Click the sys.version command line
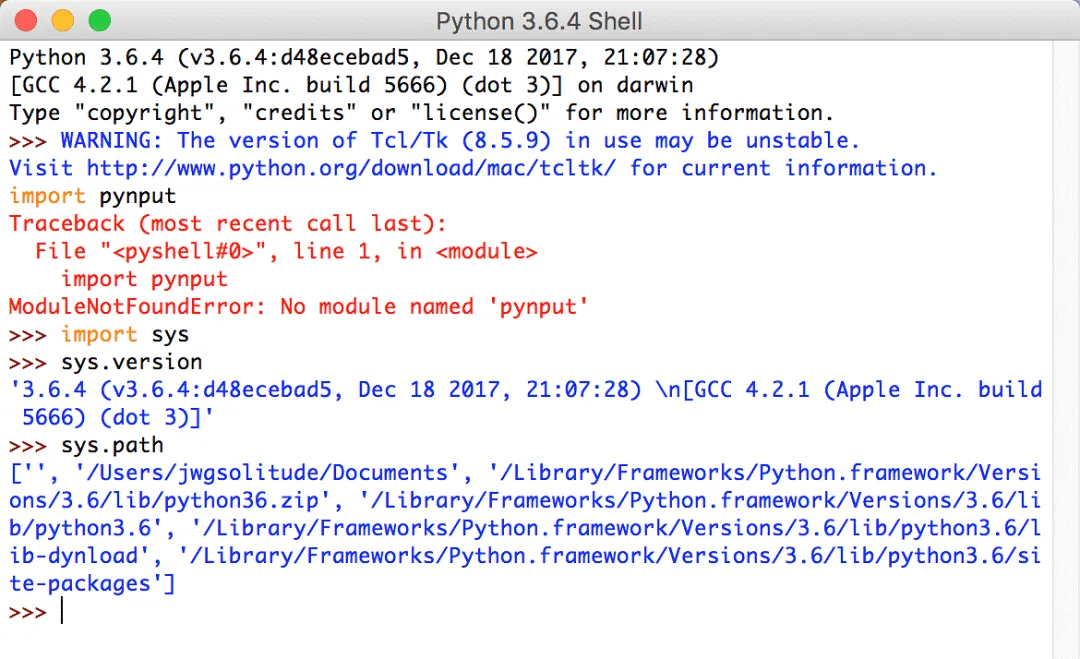Viewport: 1080px width, 659px height. (x=131, y=362)
